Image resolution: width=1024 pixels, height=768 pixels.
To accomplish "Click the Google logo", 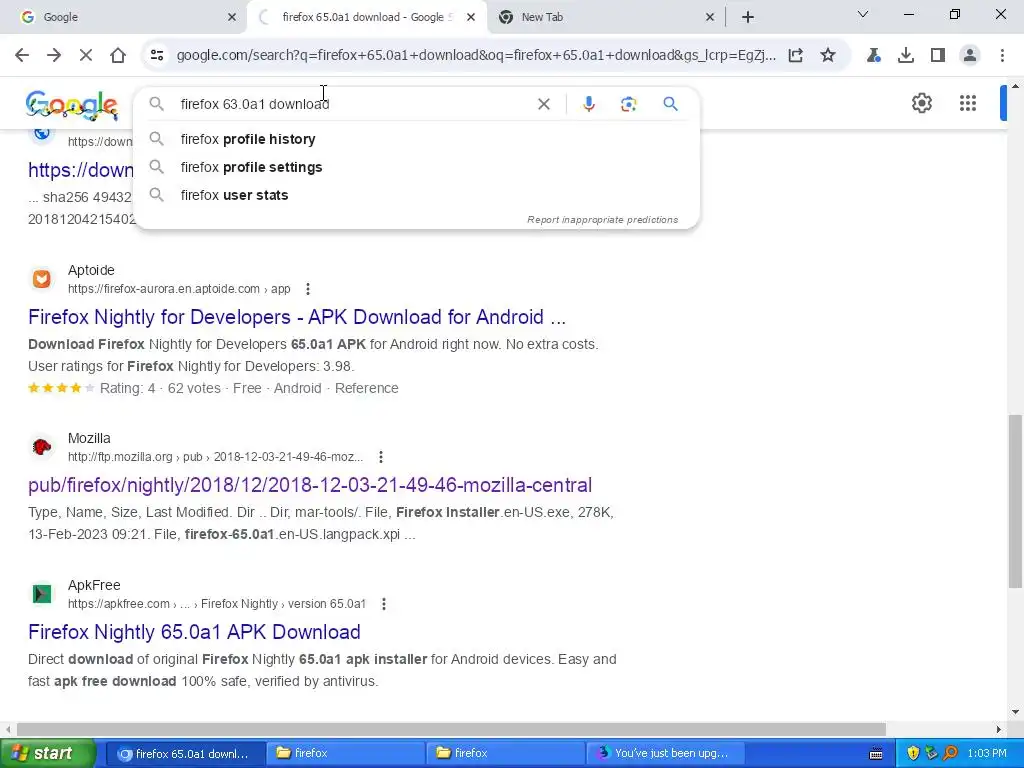I will pos(72,104).
